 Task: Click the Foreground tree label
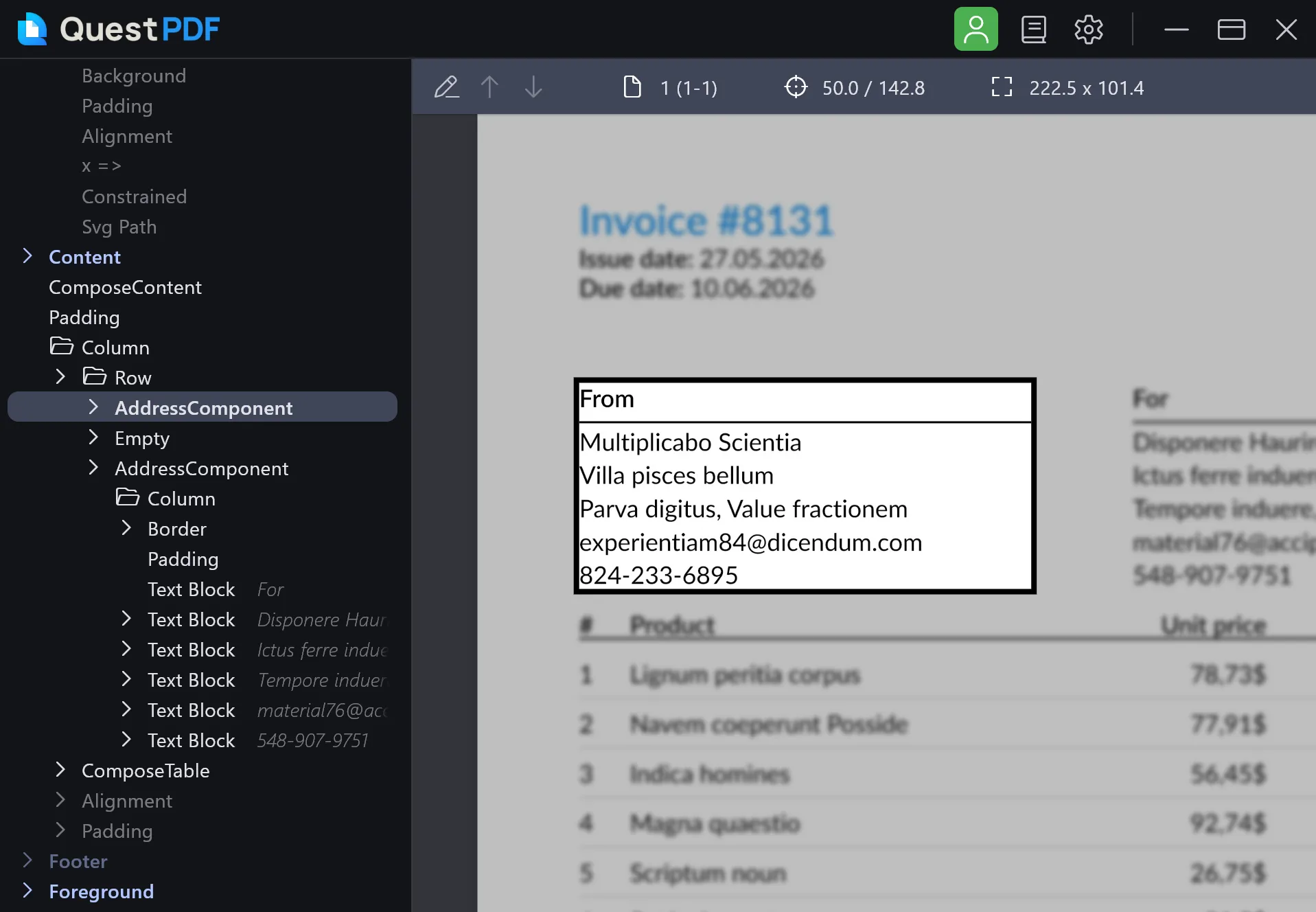(x=102, y=891)
